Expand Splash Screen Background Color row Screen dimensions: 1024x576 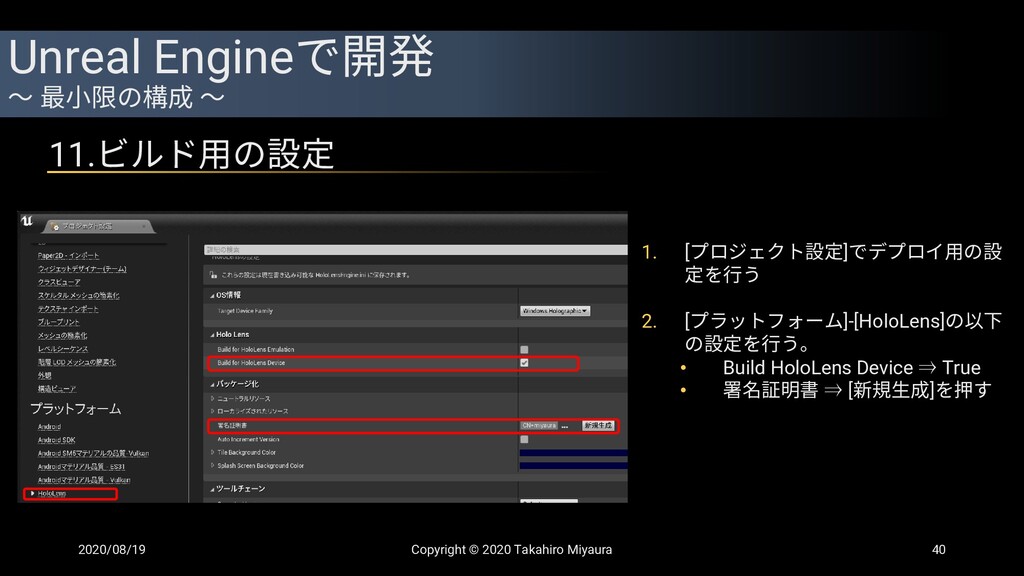click(x=212, y=466)
